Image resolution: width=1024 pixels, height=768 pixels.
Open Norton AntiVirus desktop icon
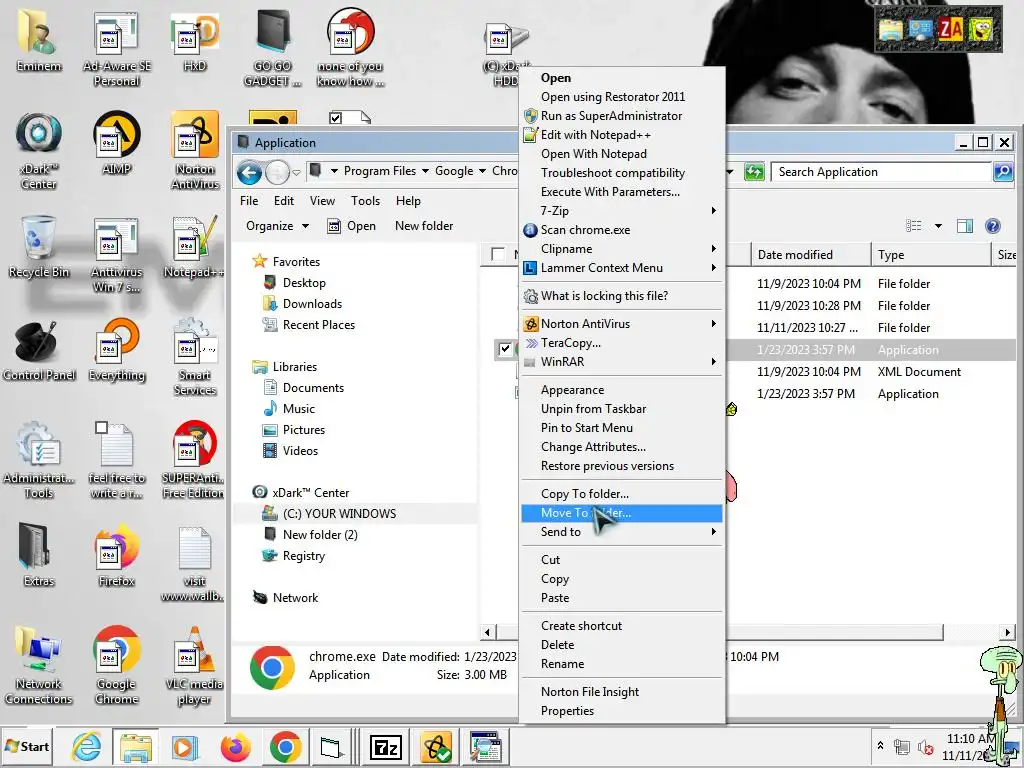195,150
